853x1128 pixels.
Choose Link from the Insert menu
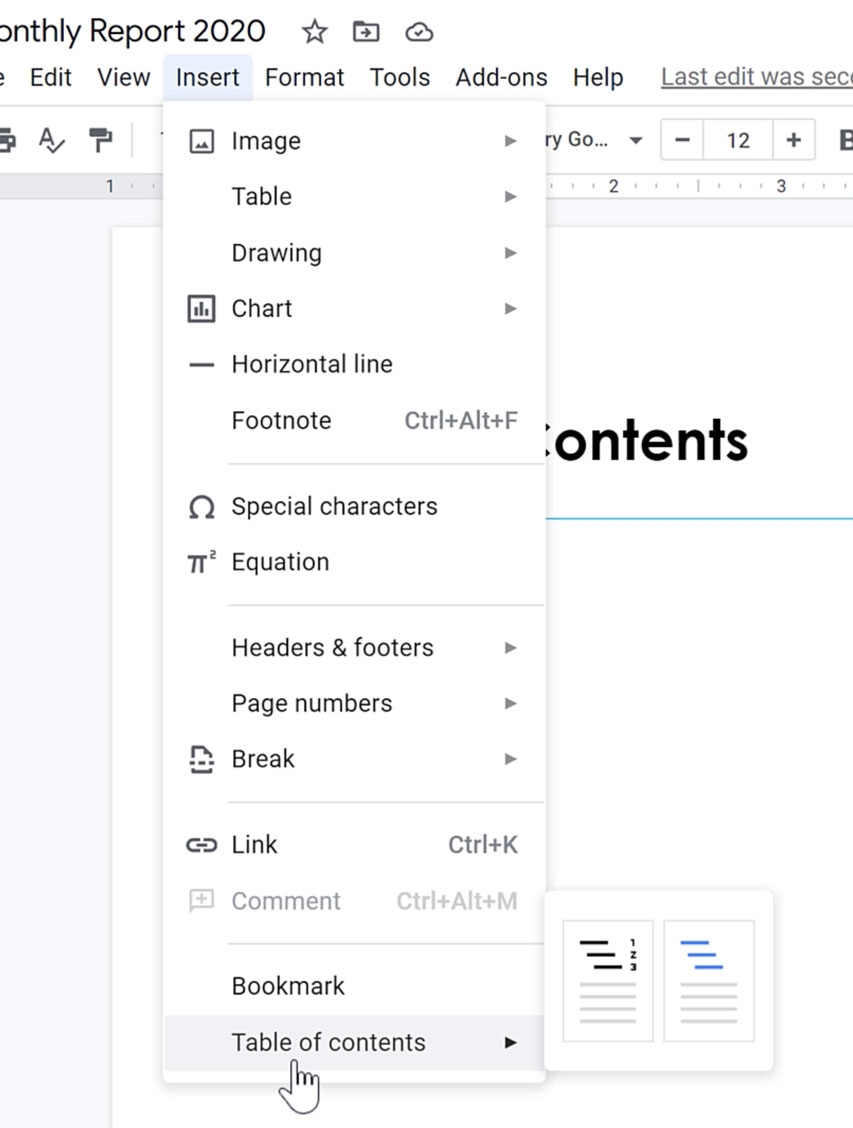click(x=254, y=845)
